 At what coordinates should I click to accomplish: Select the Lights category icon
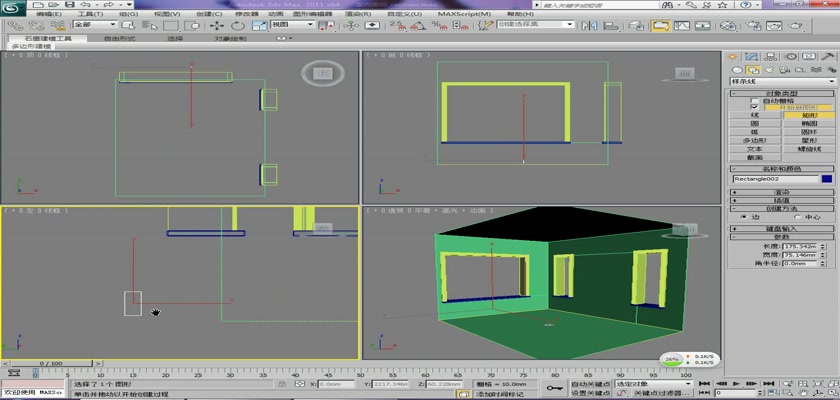(768, 70)
